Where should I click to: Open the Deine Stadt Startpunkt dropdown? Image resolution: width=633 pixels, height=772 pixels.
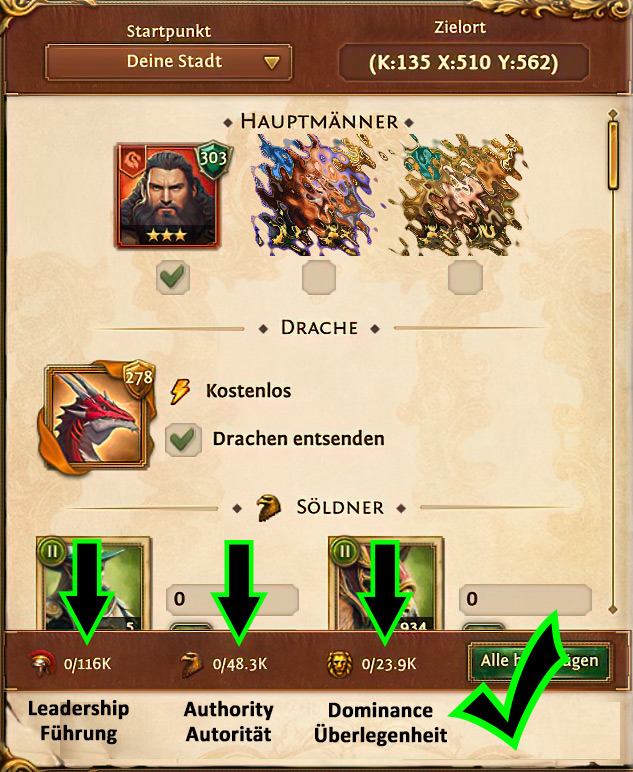coord(168,62)
